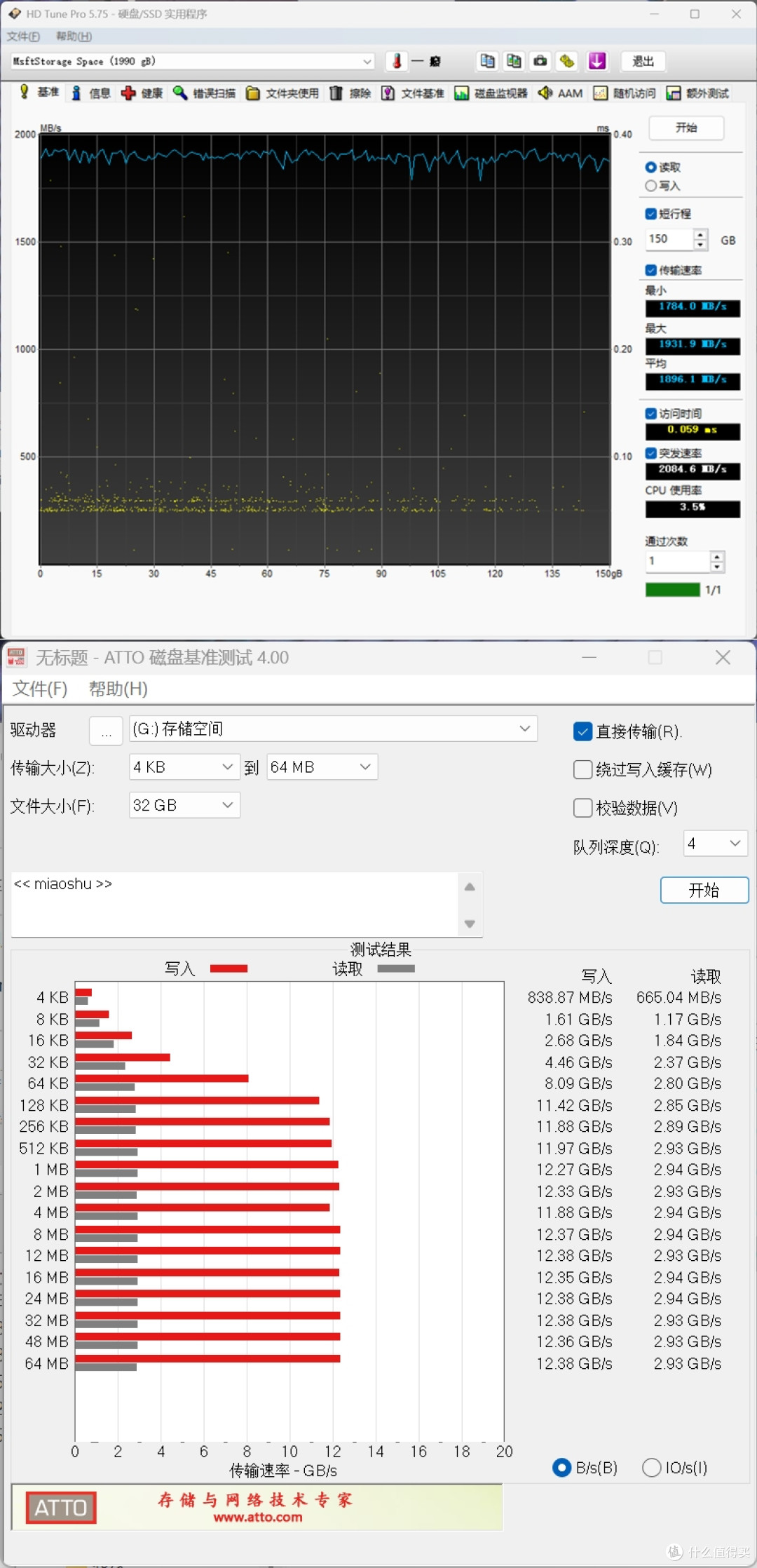Viewport: 757px width, 1568px height.
Task: Toggle the 传输速率 transfer rate checkbox
Action: (x=650, y=270)
